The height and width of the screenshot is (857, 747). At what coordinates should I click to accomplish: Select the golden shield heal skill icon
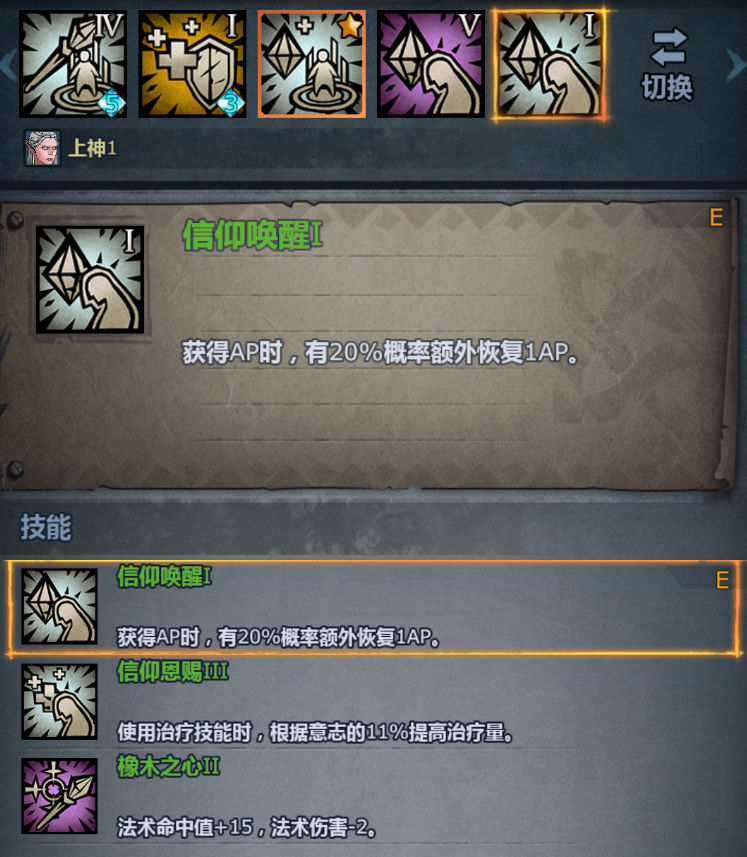(192, 64)
